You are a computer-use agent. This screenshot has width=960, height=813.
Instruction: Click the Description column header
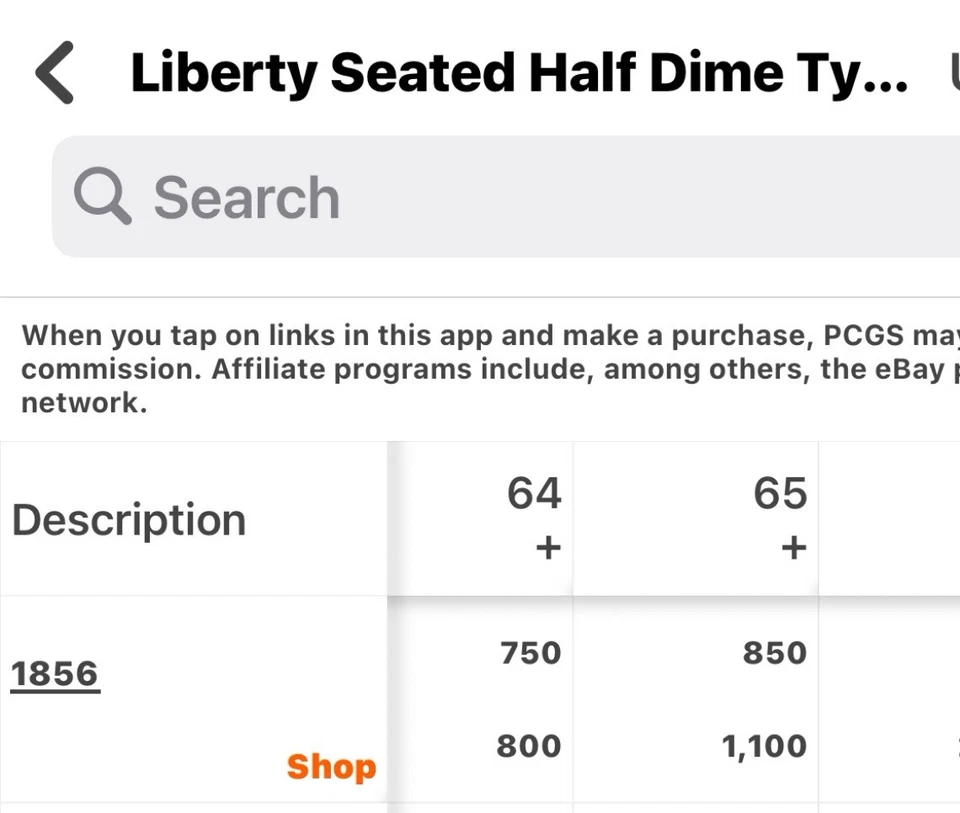(128, 520)
